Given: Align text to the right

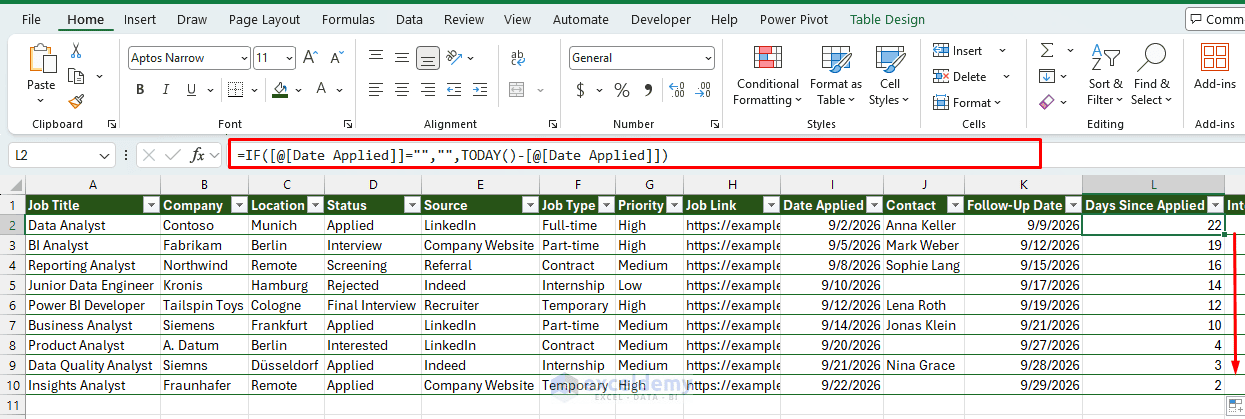Looking at the screenshot, I should pos(427,90).
